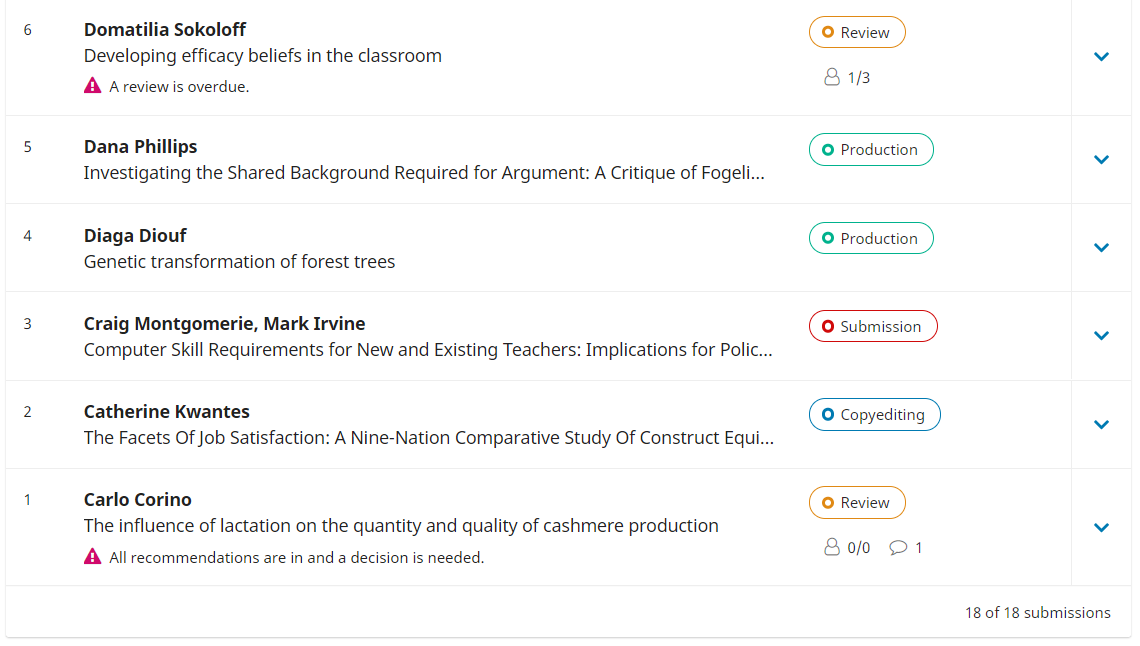The width and height of the screenshot is (1140, 646).
Task: Click Production badge for Diaga Diouf
Action: click(x=870, y=238)
